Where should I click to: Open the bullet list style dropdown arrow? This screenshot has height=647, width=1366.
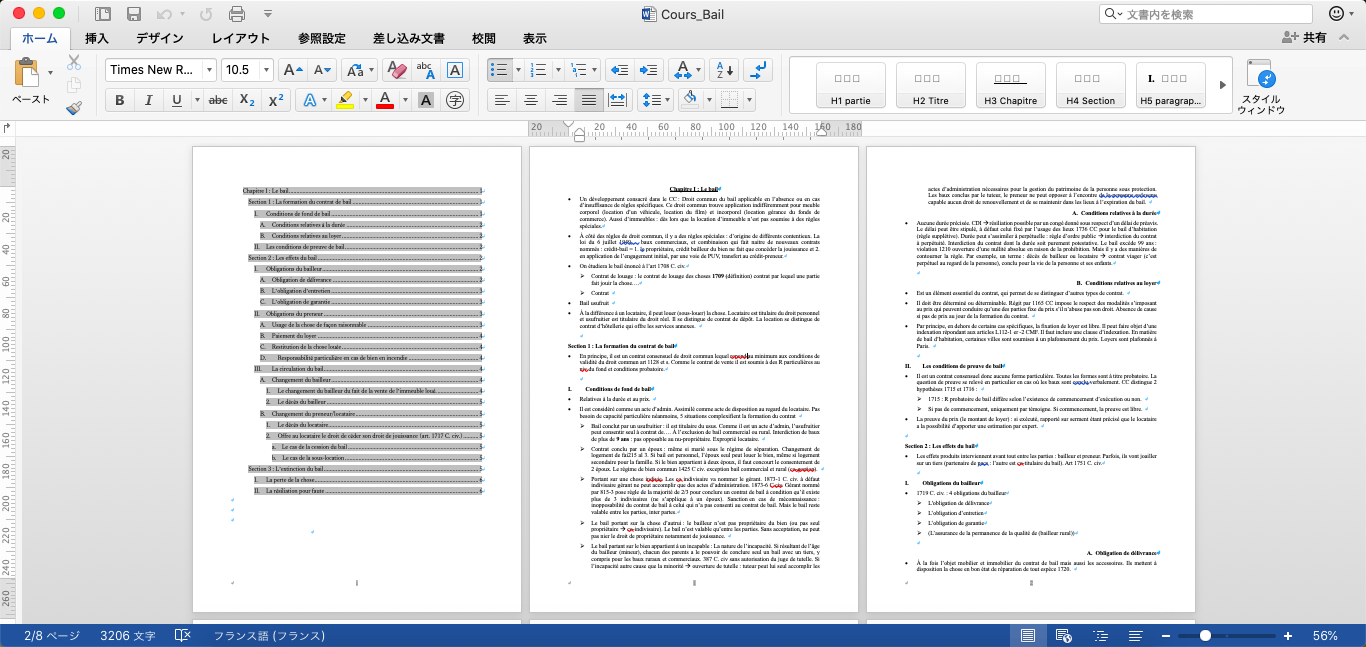pos(518,70)
